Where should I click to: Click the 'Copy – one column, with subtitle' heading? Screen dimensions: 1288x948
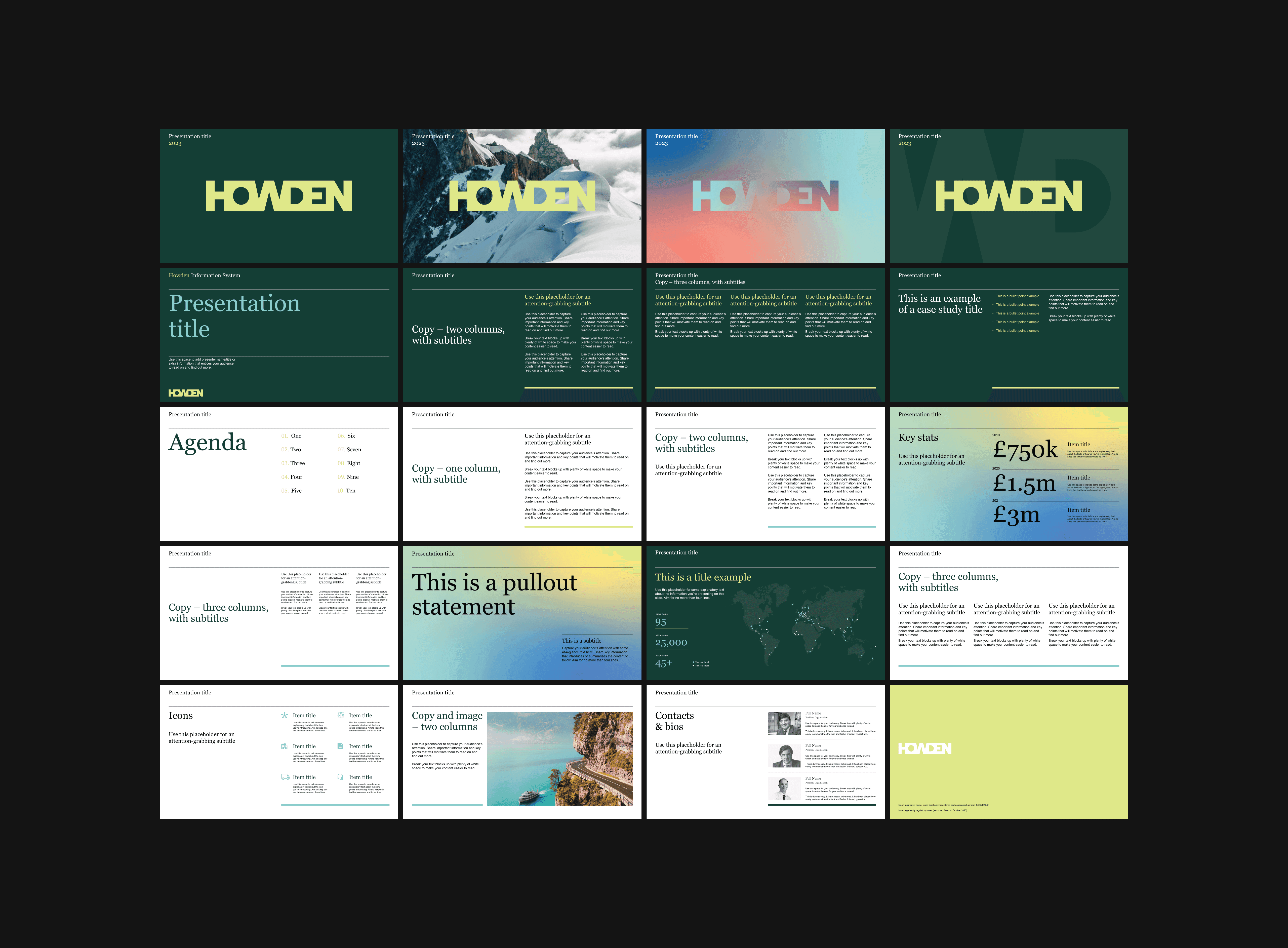pos(456,474)
